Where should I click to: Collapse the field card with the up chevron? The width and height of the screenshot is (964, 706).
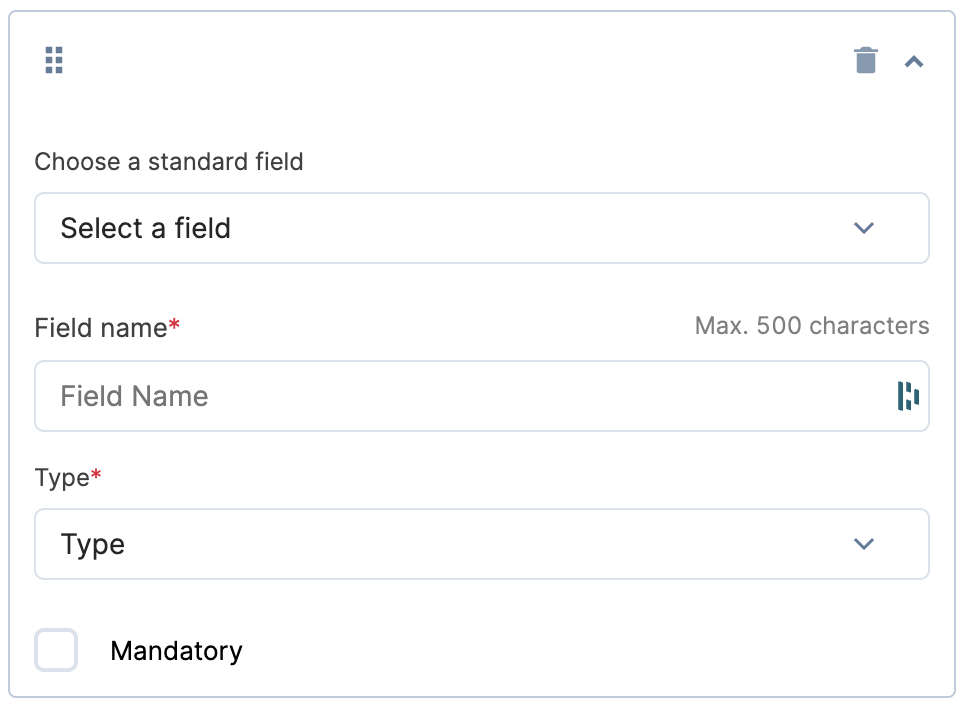pyautogui.click(x=913, y=60)
